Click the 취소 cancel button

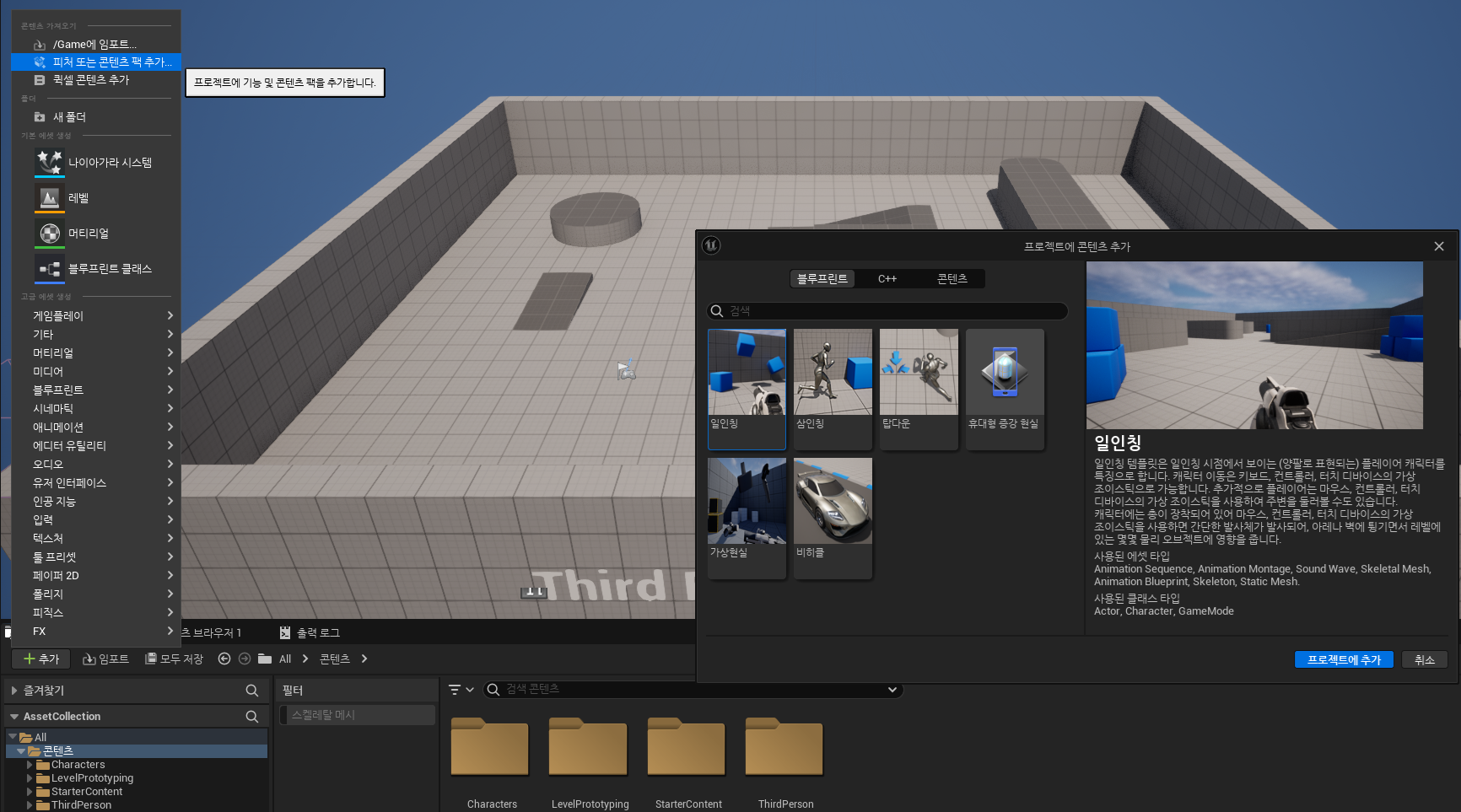tap(1424, 659)
